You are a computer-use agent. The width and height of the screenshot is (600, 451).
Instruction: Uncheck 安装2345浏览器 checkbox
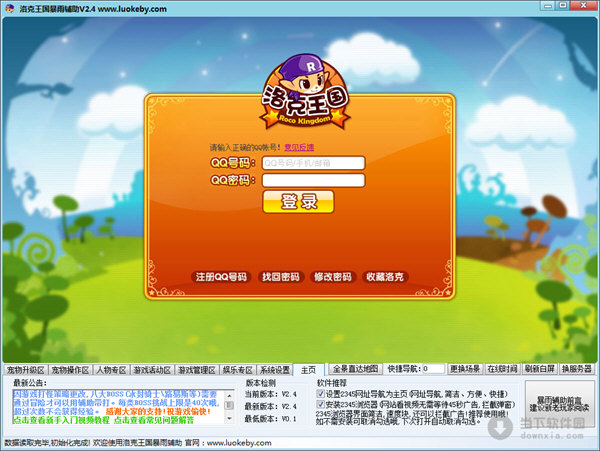[x=321, y=404]
